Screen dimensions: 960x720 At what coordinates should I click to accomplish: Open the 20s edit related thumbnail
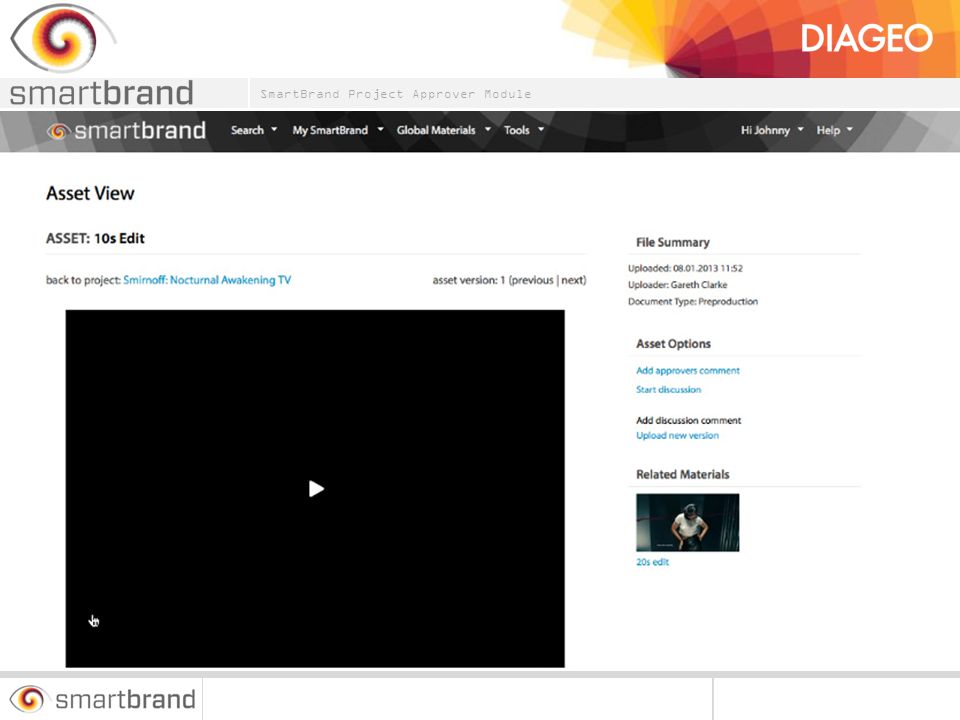688,522
